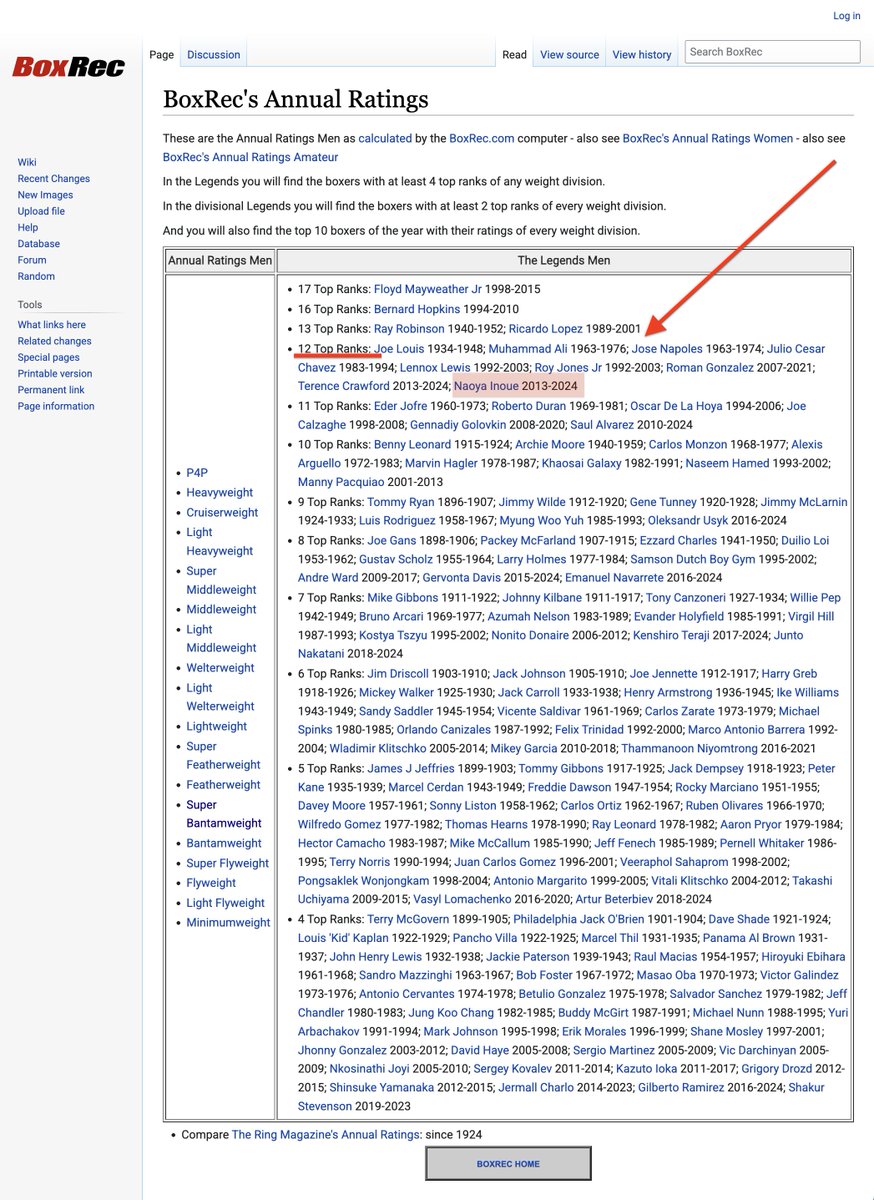Open the Database sidebar link
The width and height of the screenshot is (874, 1200).
(x=39, y=244)
